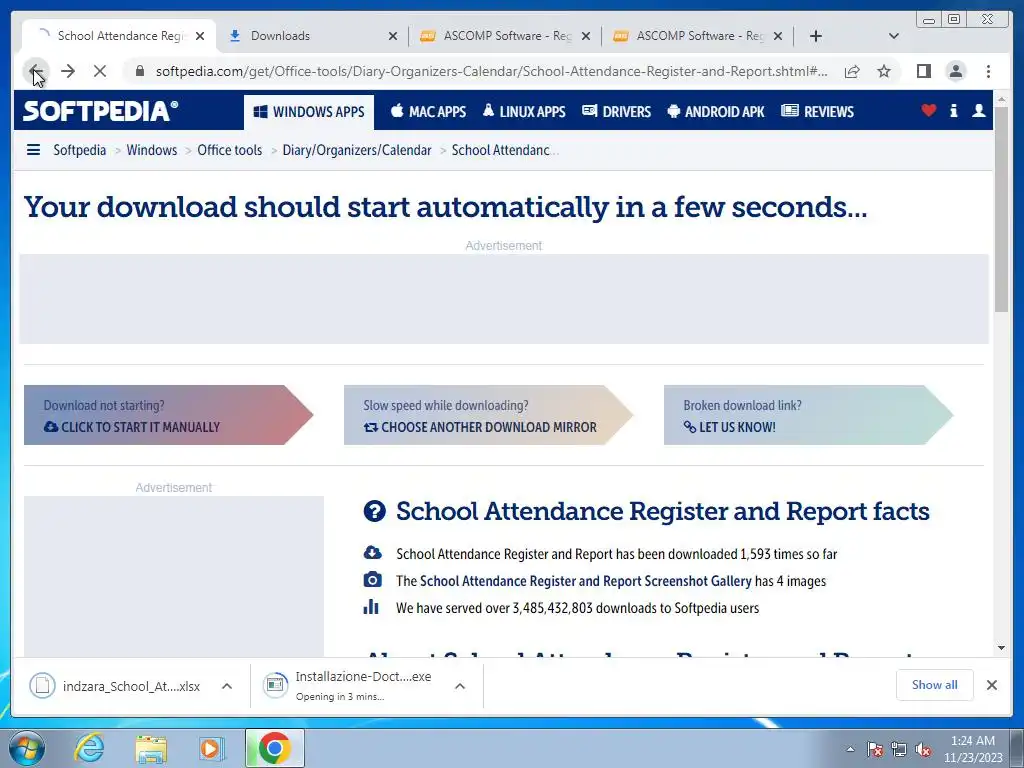Open the hamburger menu in breadcrumb bar
This screenshot has width=1024, height=768.
point(33,150)
